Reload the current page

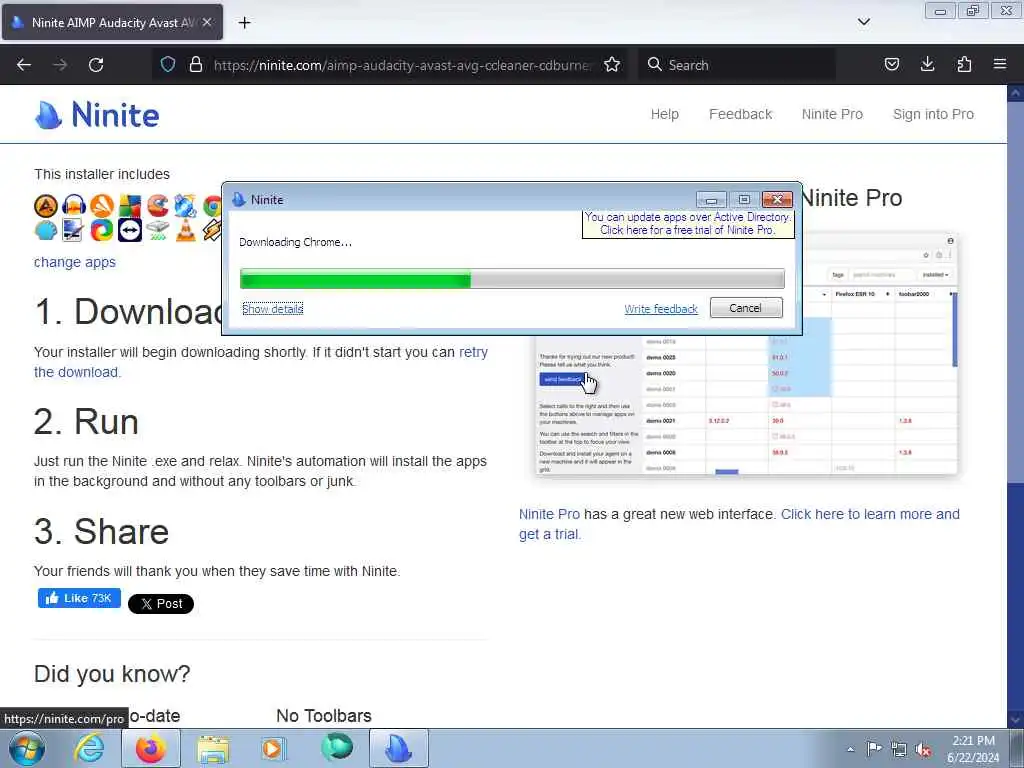tap(96, 65)
